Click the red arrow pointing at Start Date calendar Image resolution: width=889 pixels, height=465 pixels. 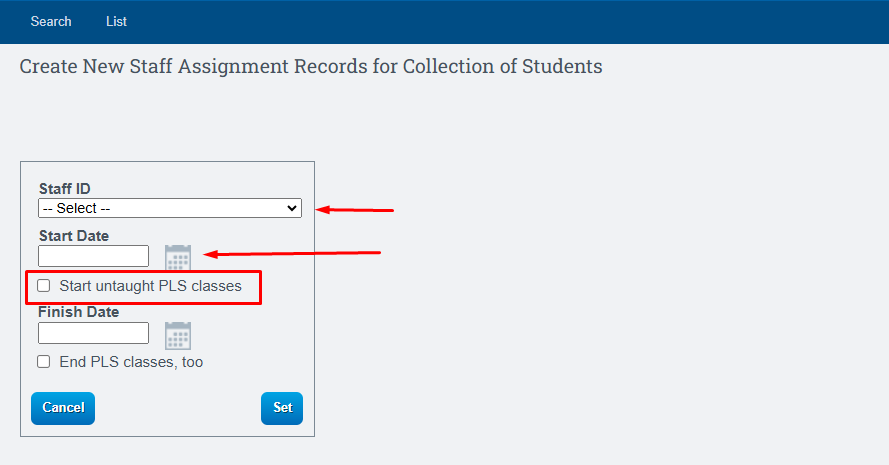(292, 253)
